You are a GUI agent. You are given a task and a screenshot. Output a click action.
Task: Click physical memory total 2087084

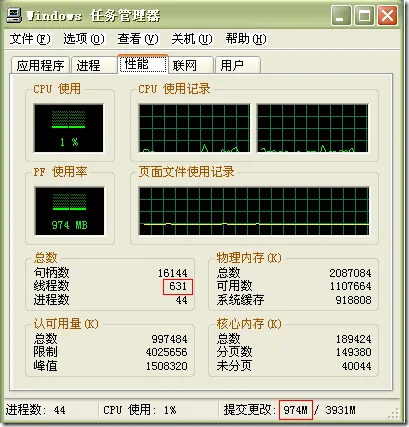[350, 273]
